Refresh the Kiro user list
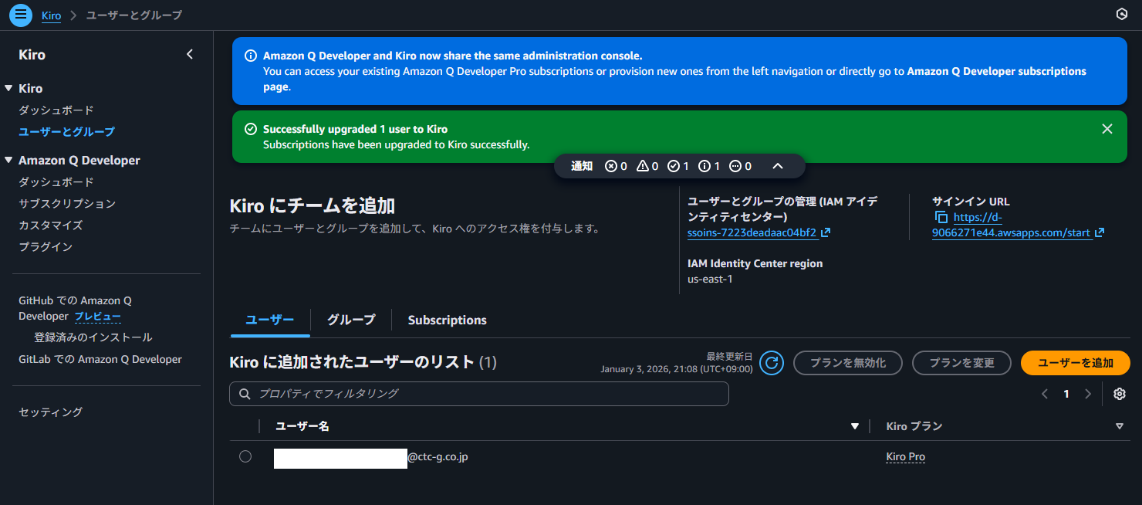Image resolution: width=1142 pixels, height=505 pixels. [771, 362]
